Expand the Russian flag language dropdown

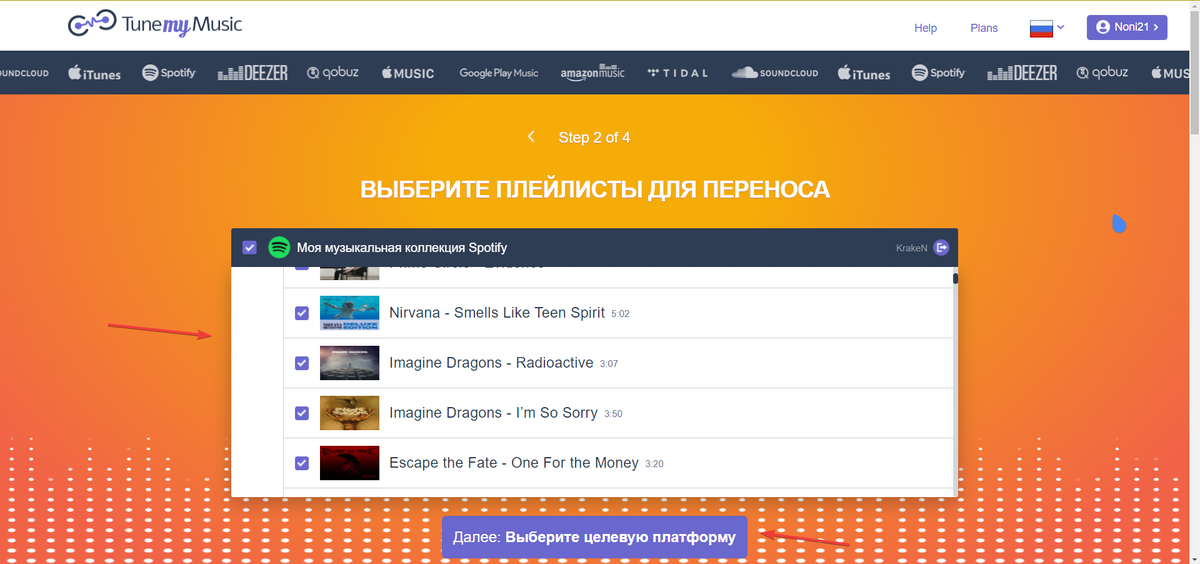(1047, 27)
